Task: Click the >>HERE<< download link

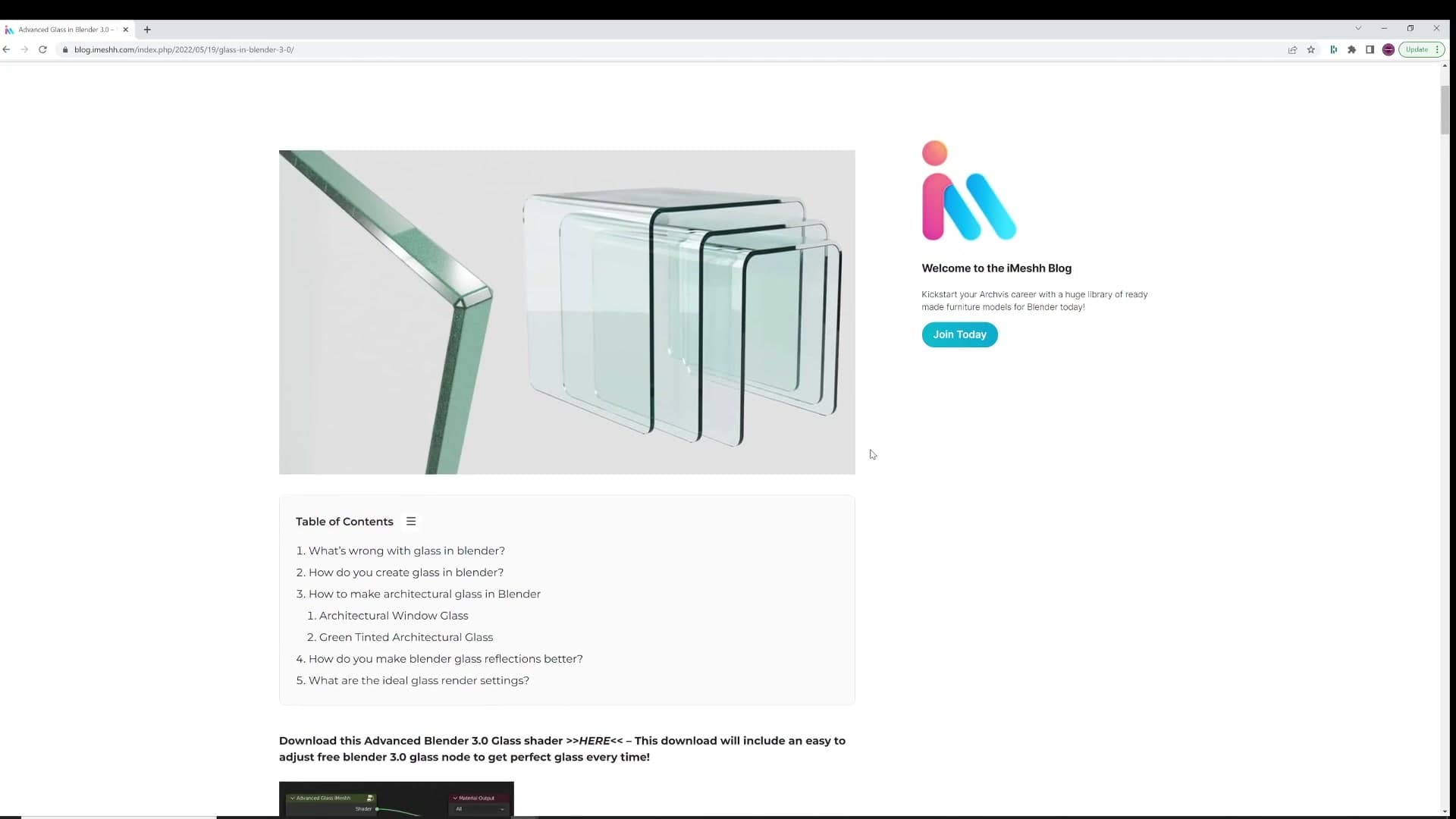Action: pos(595,741)
